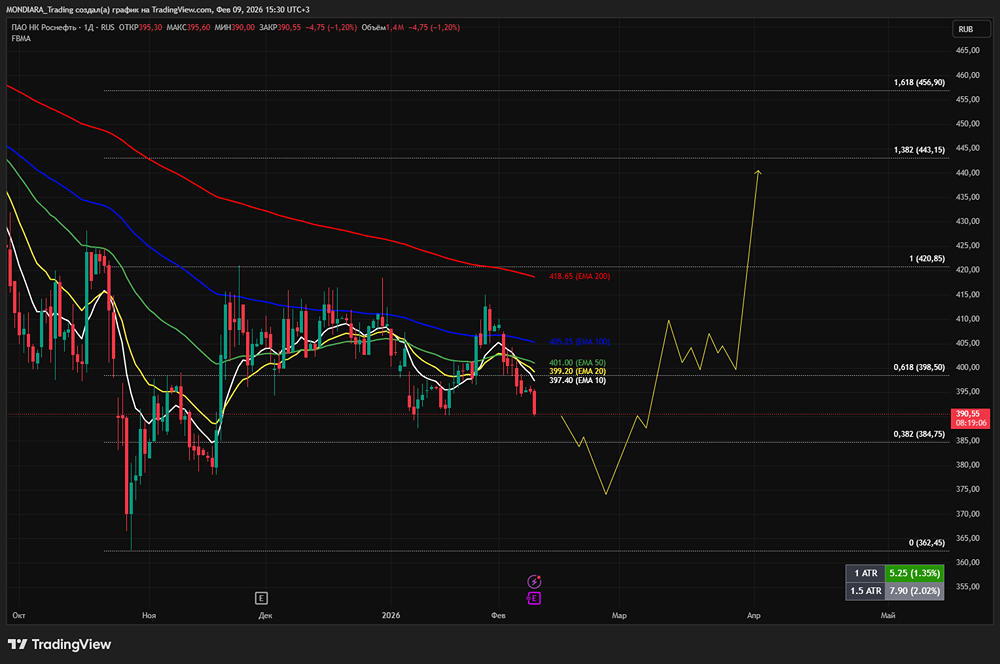Click the 1 ATR table cell
This screenshot has height=664, width=1000.
pos(865,573)
